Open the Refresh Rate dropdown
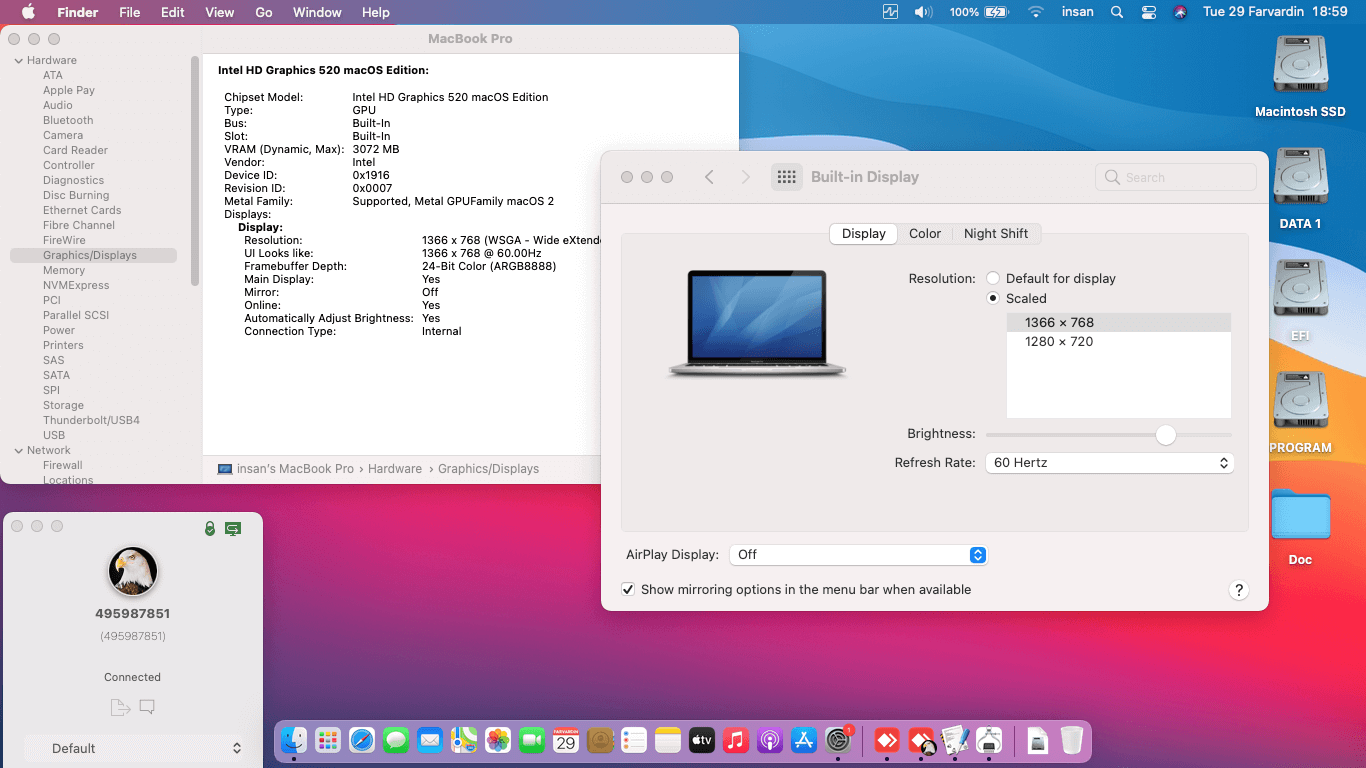Viewport: 1366px width, 768px height. [x=1109, y=463]
